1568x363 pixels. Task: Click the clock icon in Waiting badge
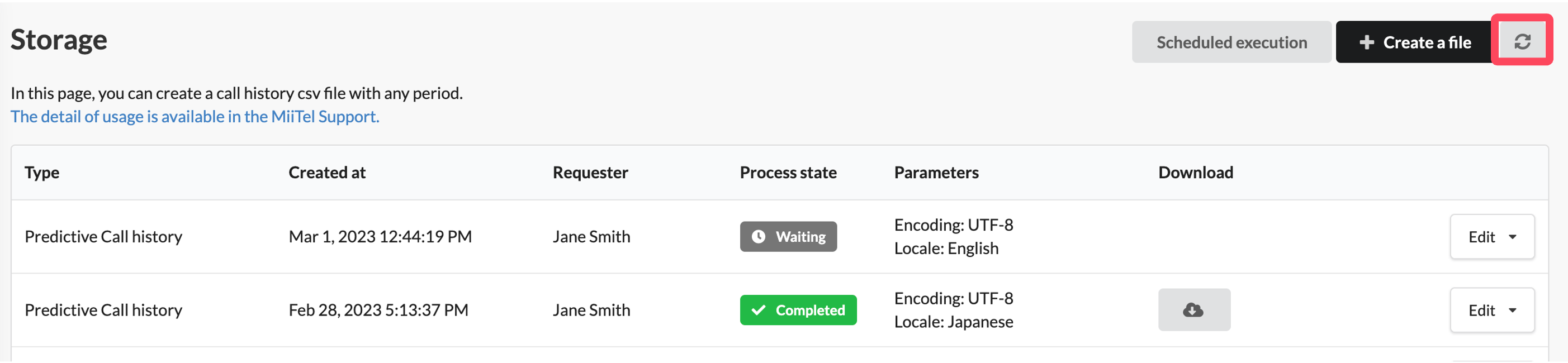(x=759, y=237)
